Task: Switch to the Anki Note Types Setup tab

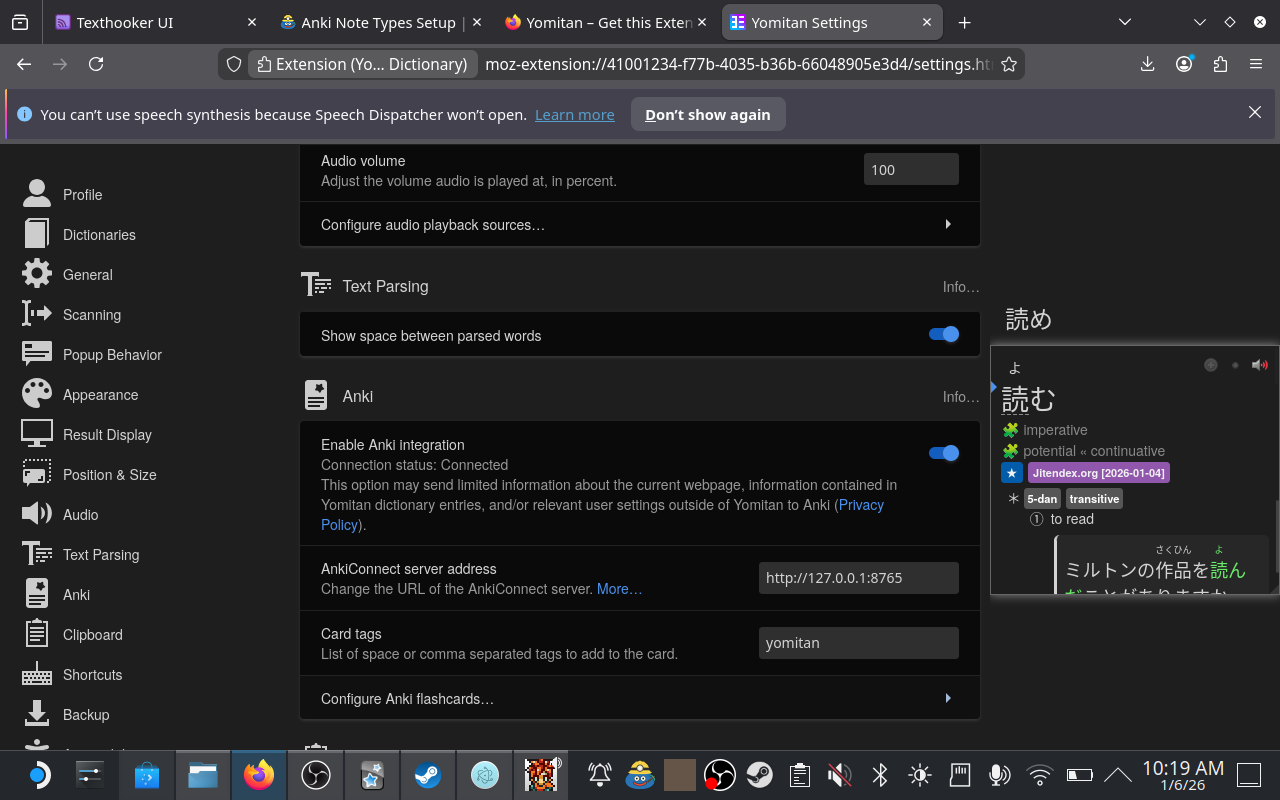Action: point(380,21)
